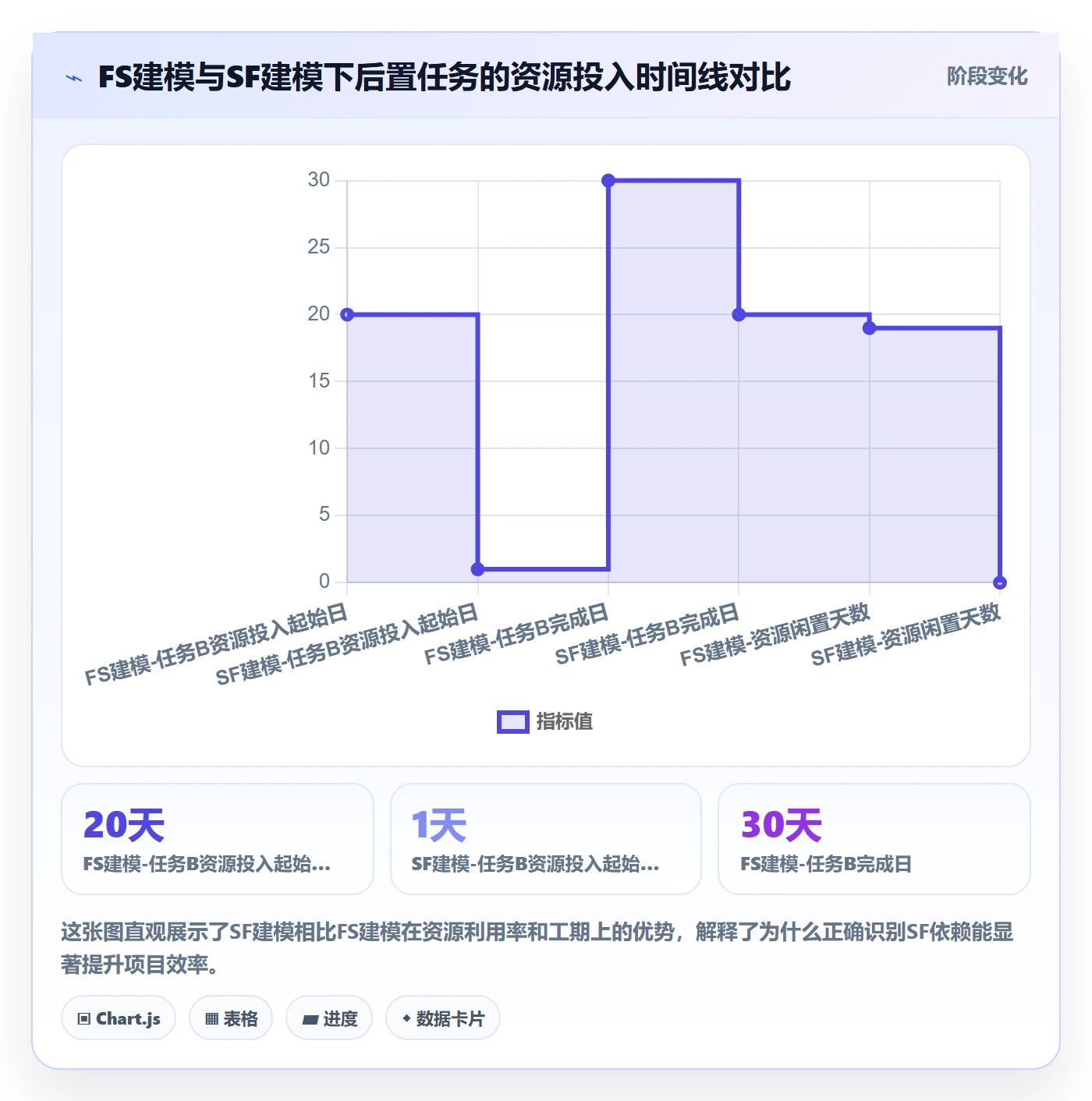Click the SF建模-任务B完成日 axis label
Screen dimensions: 1092x1101
647,634
